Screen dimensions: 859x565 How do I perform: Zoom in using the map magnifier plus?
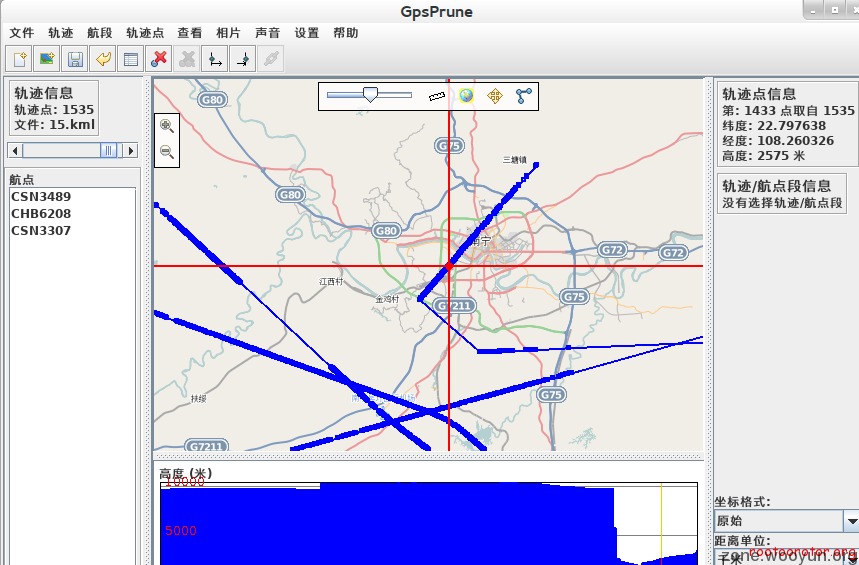167,126
